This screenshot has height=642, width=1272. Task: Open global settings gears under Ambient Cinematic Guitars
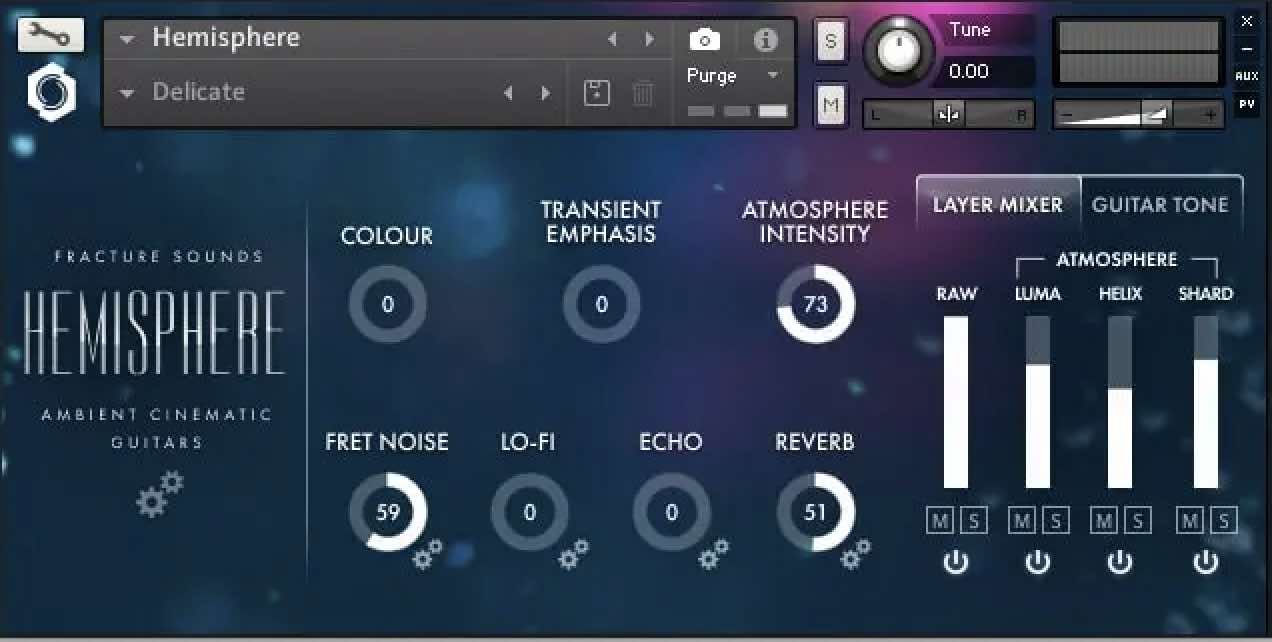159,494
